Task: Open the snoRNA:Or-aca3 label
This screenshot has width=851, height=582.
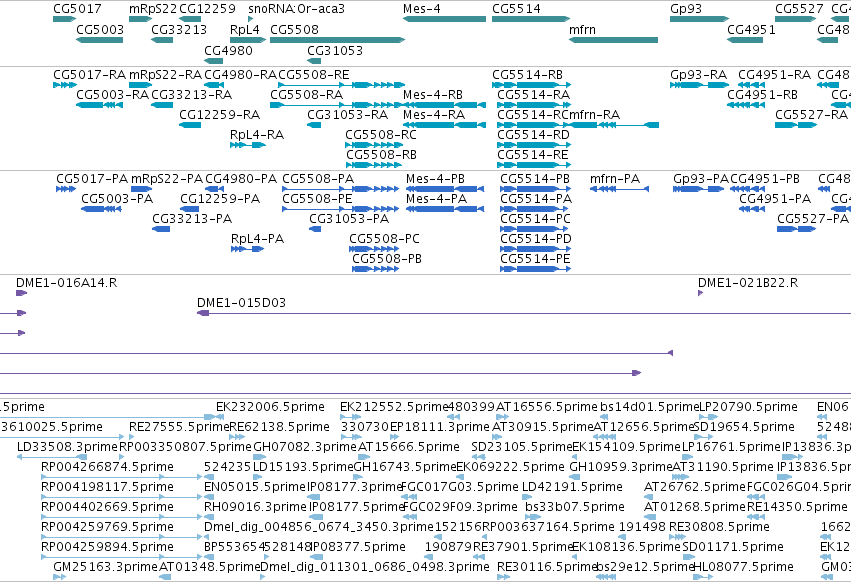Action: tap(296, 9)
